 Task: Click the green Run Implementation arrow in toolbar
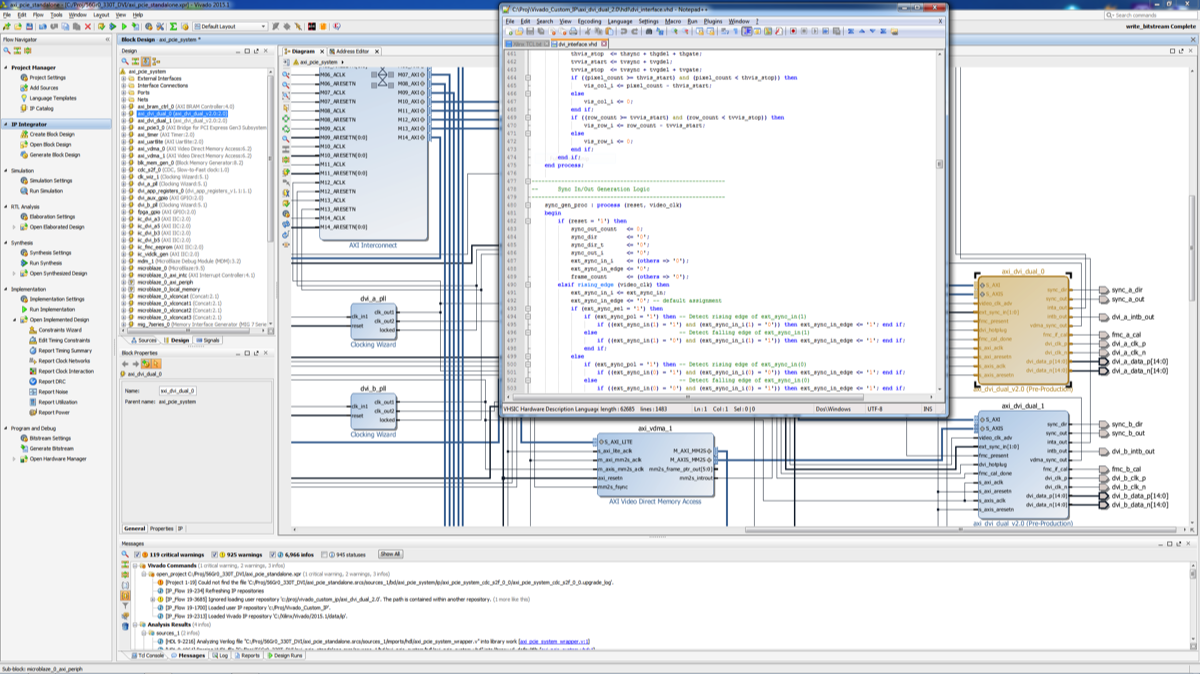click(x=124, y=27)
